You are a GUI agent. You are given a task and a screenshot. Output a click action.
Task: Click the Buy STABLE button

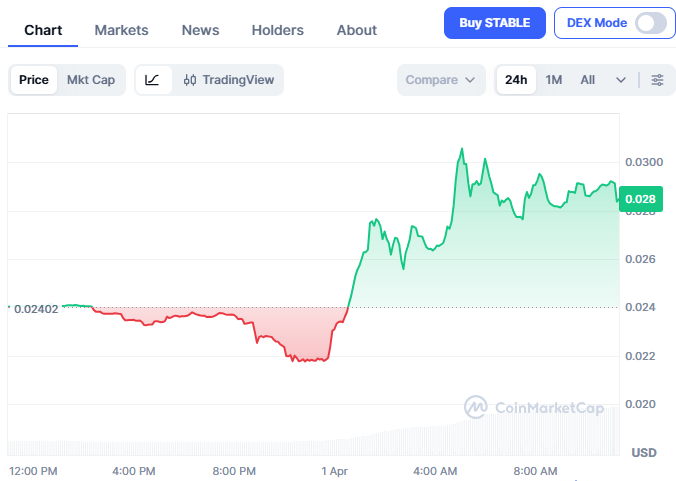[x=494, y=23]
